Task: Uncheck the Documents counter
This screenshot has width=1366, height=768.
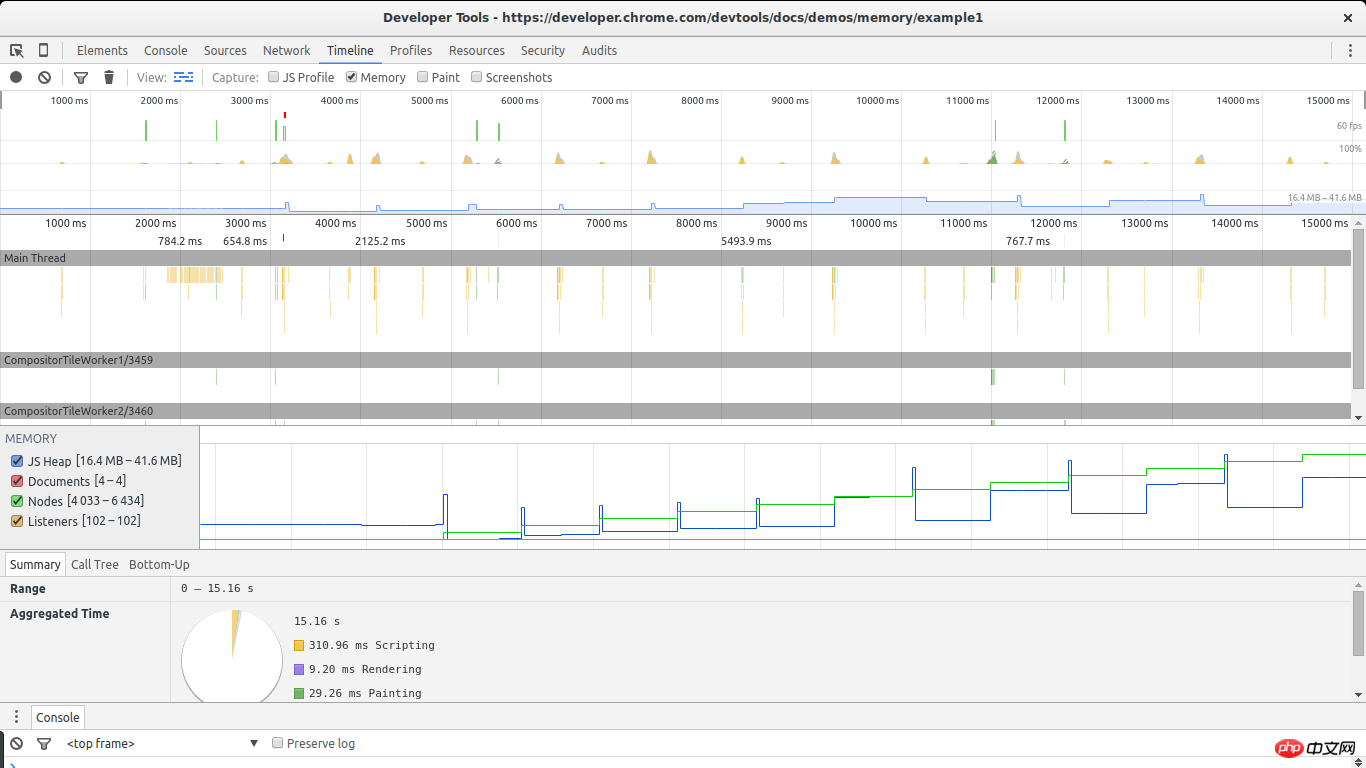Action: (x=17, y=481)
